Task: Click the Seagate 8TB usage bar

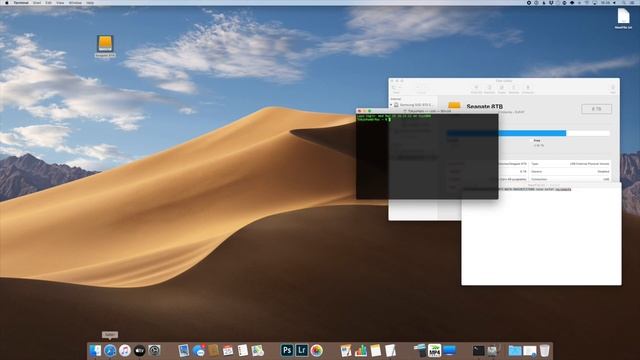Action: 528,133
